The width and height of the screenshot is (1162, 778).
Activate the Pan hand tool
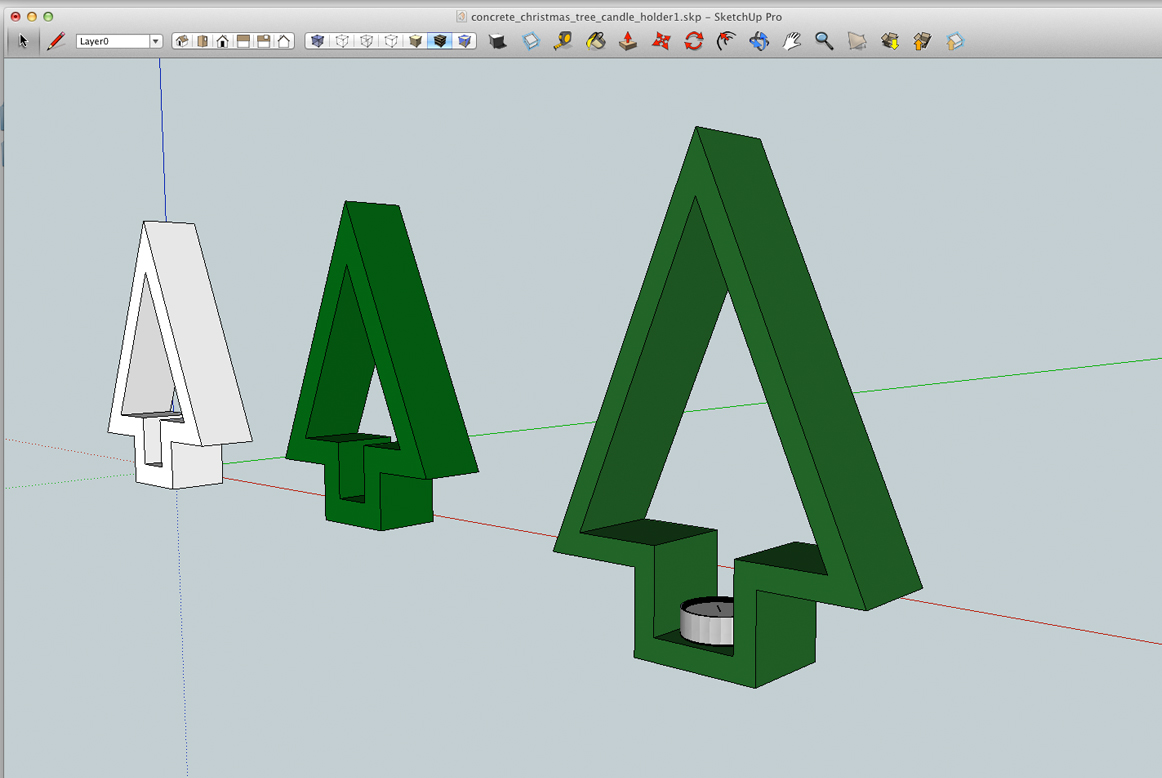tap(792, 41)
